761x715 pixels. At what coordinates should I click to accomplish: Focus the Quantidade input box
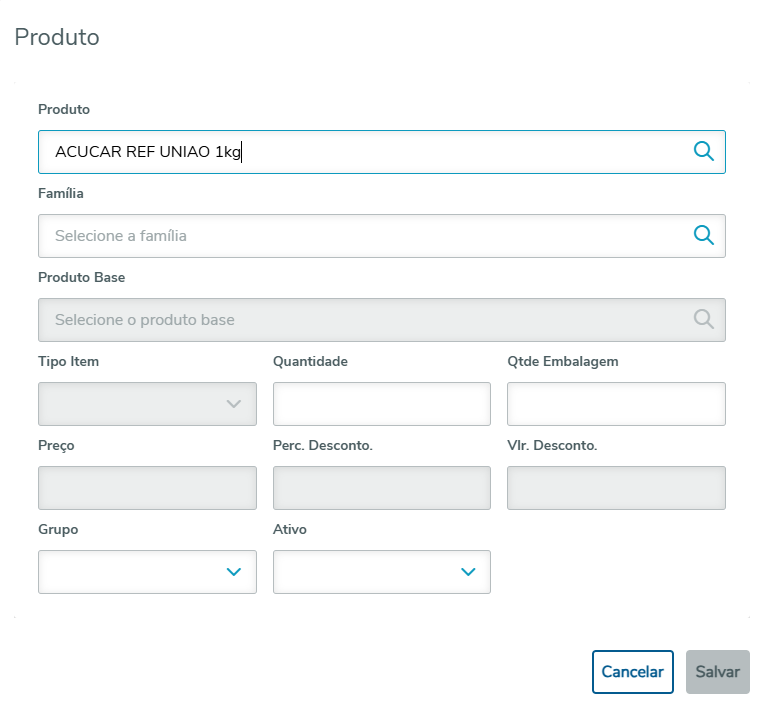point(382,404)
